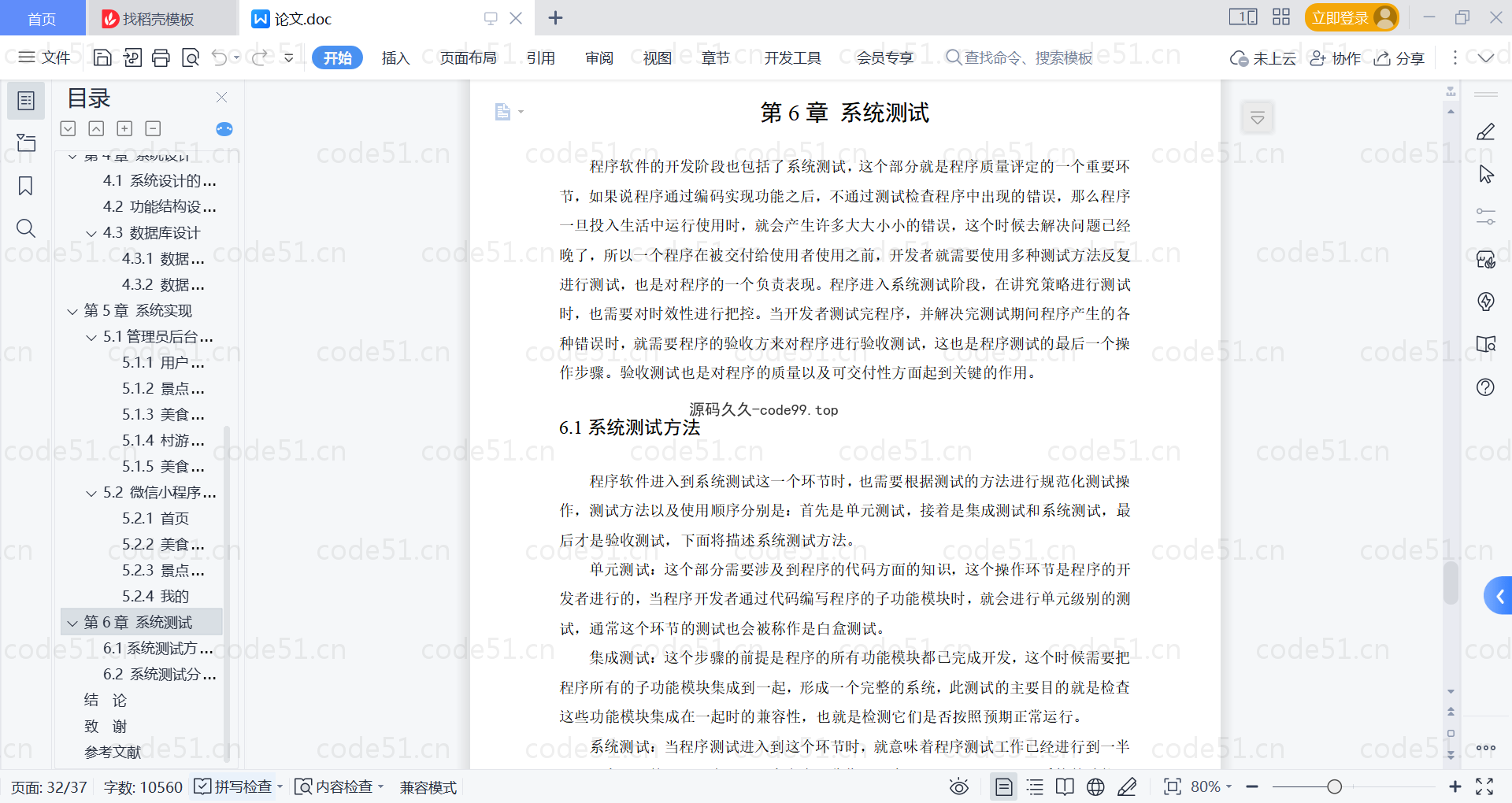1512x803 pixels.
Task: Open the 找稻壳模板 tab
Action: tap(161, 18)
